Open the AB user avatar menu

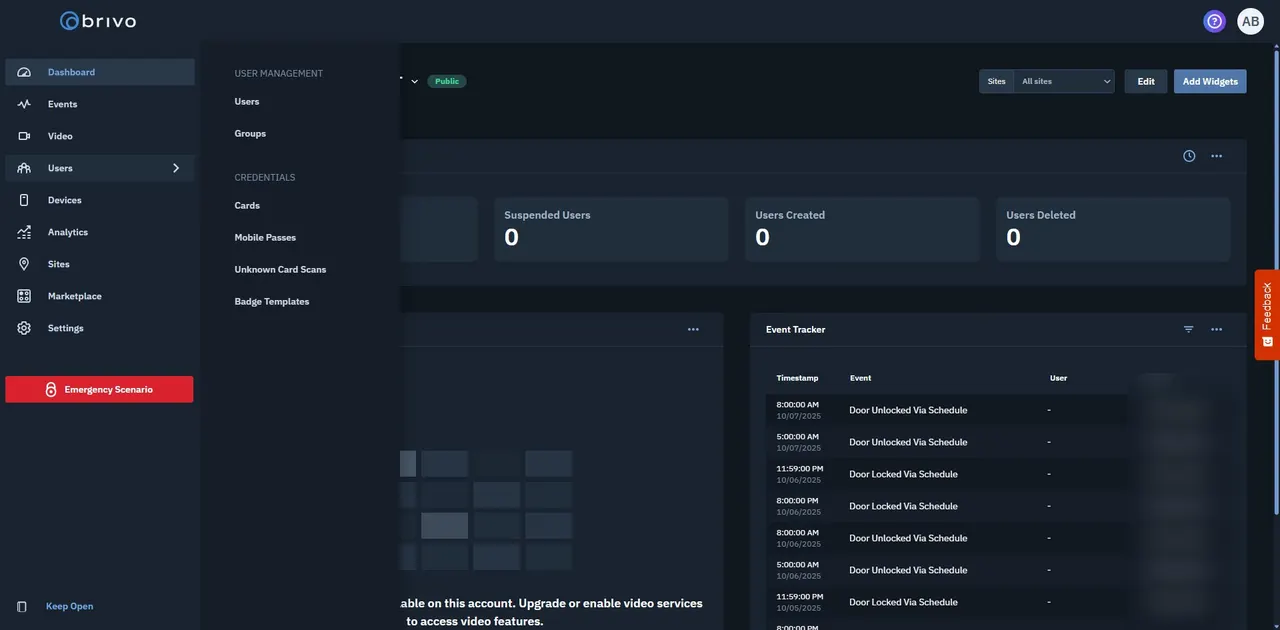pyautogui.click(x=1250, y=21)
